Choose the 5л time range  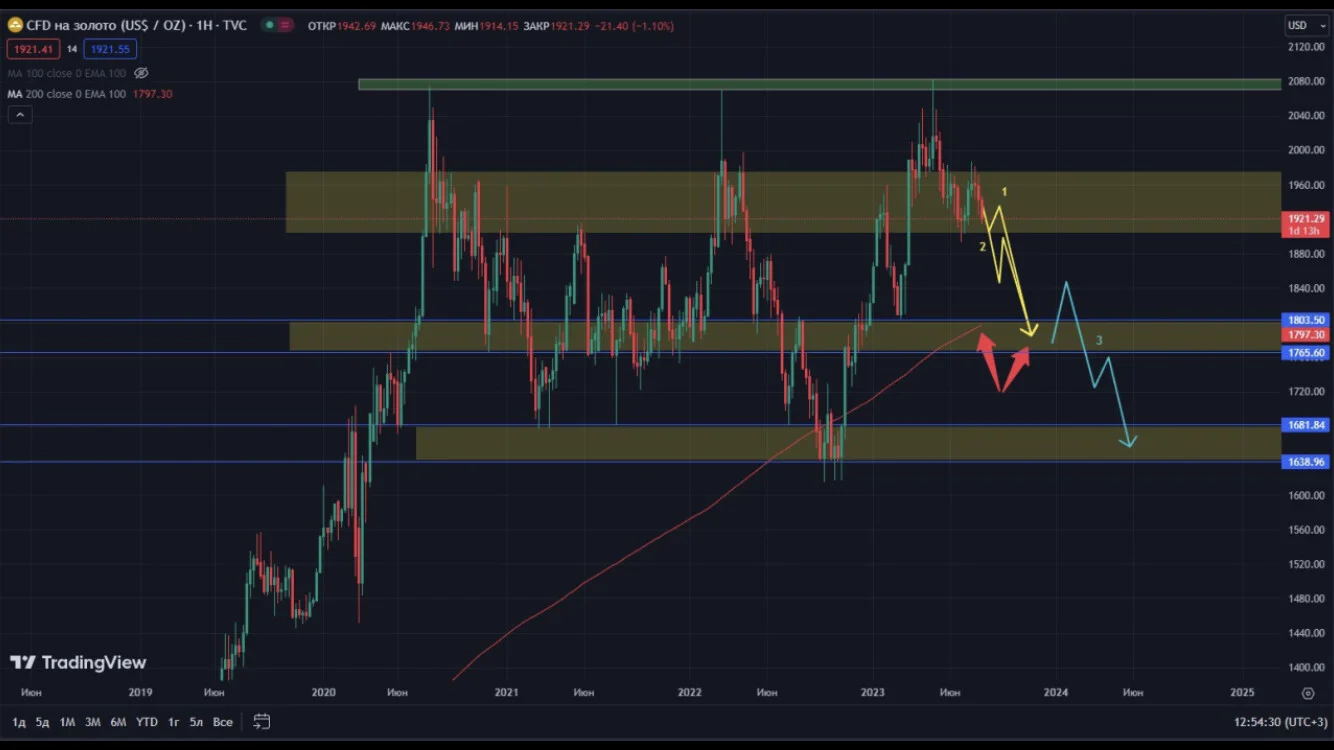coord(196,722)
